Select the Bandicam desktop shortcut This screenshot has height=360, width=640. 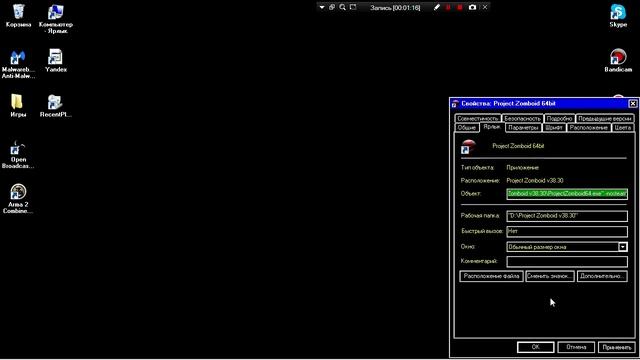click(618, 60)
